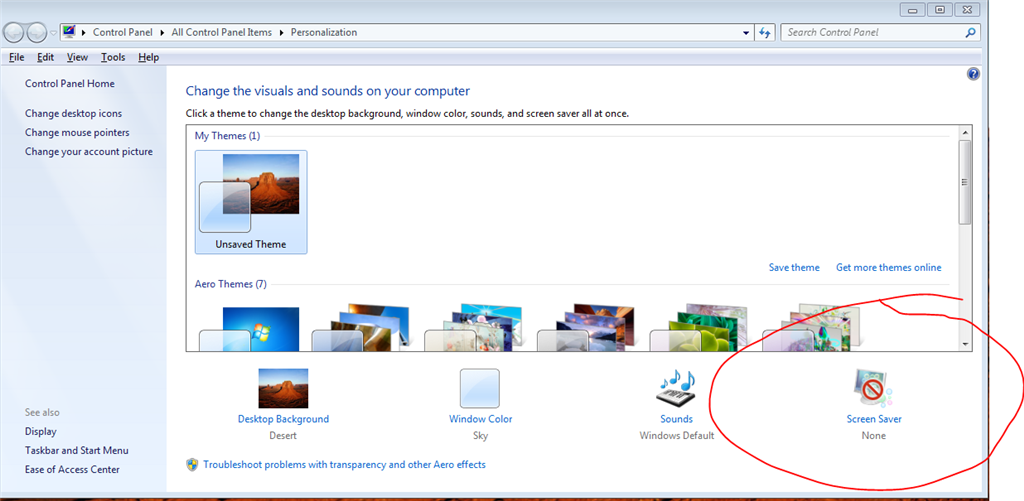The image size is (1024, 501).
Task: Open Display under See also
Action: pos(40,432)
